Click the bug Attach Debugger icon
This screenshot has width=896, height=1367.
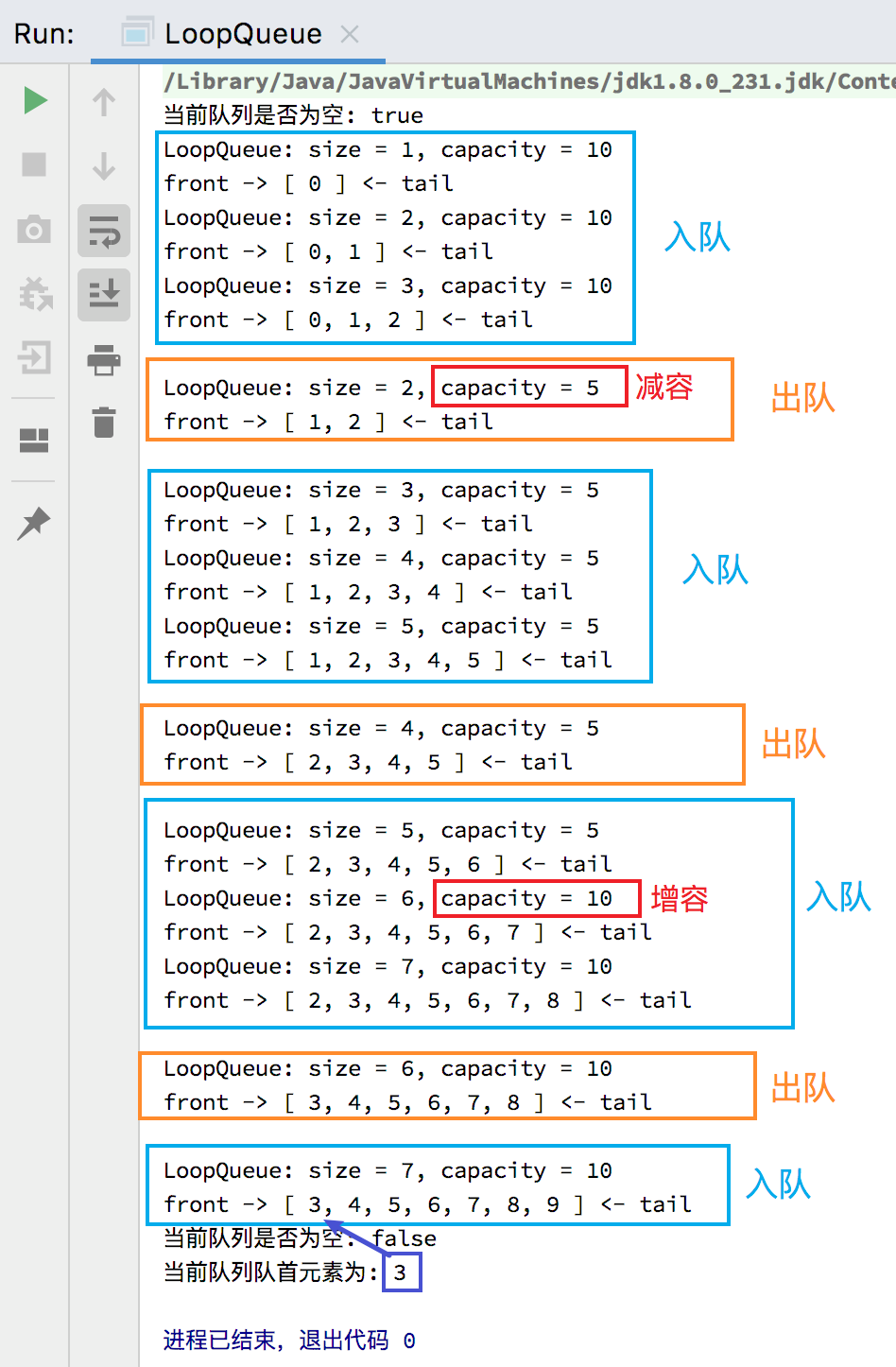coord(35,294)
